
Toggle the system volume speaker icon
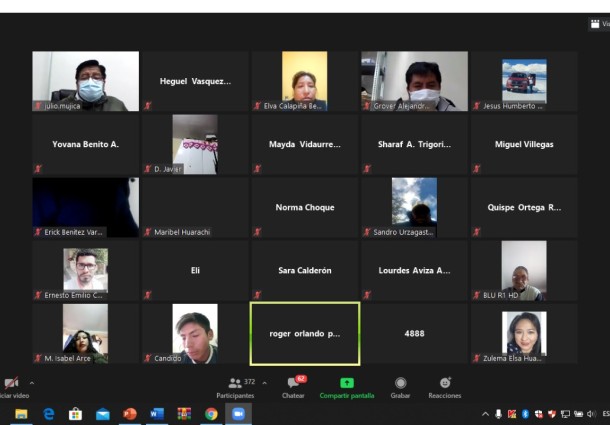(591, 414)
